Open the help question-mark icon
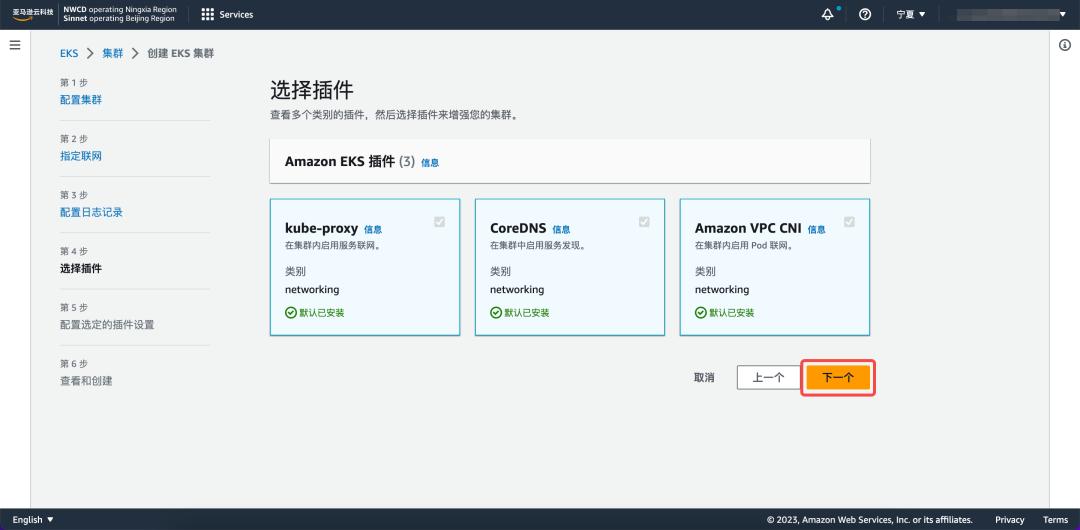 pyautogui.click(x=865, y=14)
